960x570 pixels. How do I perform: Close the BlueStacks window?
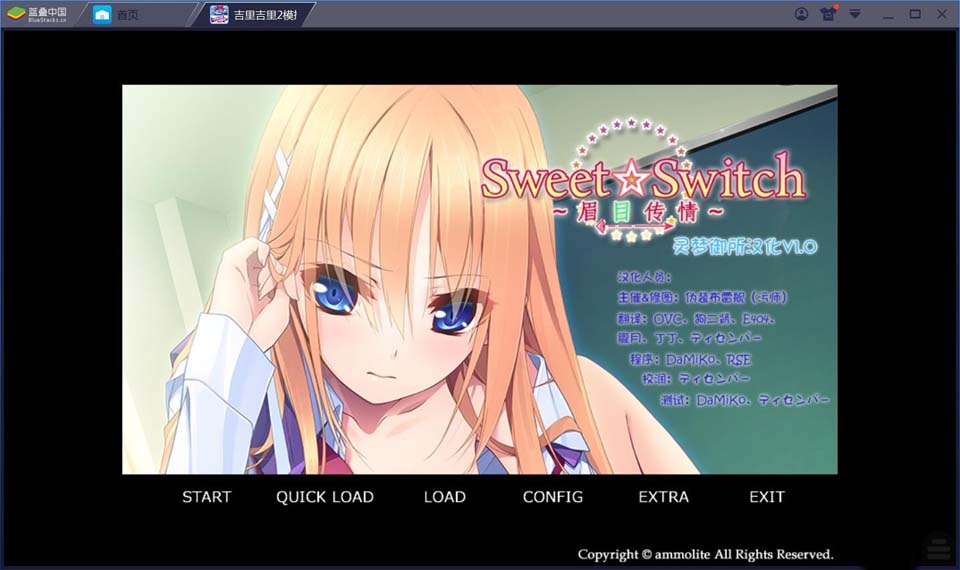[942, 13]
